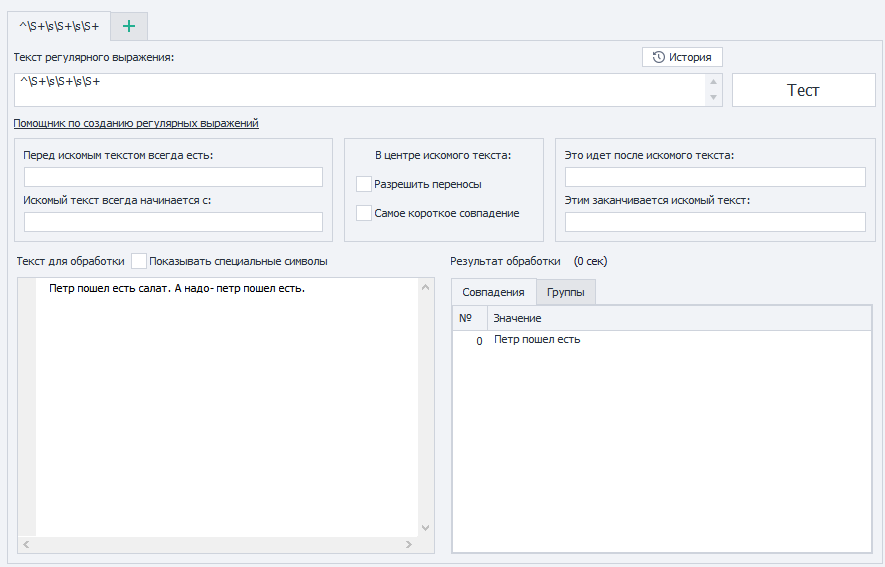Enable Показывать специальные символы checkbox
Image resolution: width=885 pixels, height=567 pixels.
tap(139, 261)
